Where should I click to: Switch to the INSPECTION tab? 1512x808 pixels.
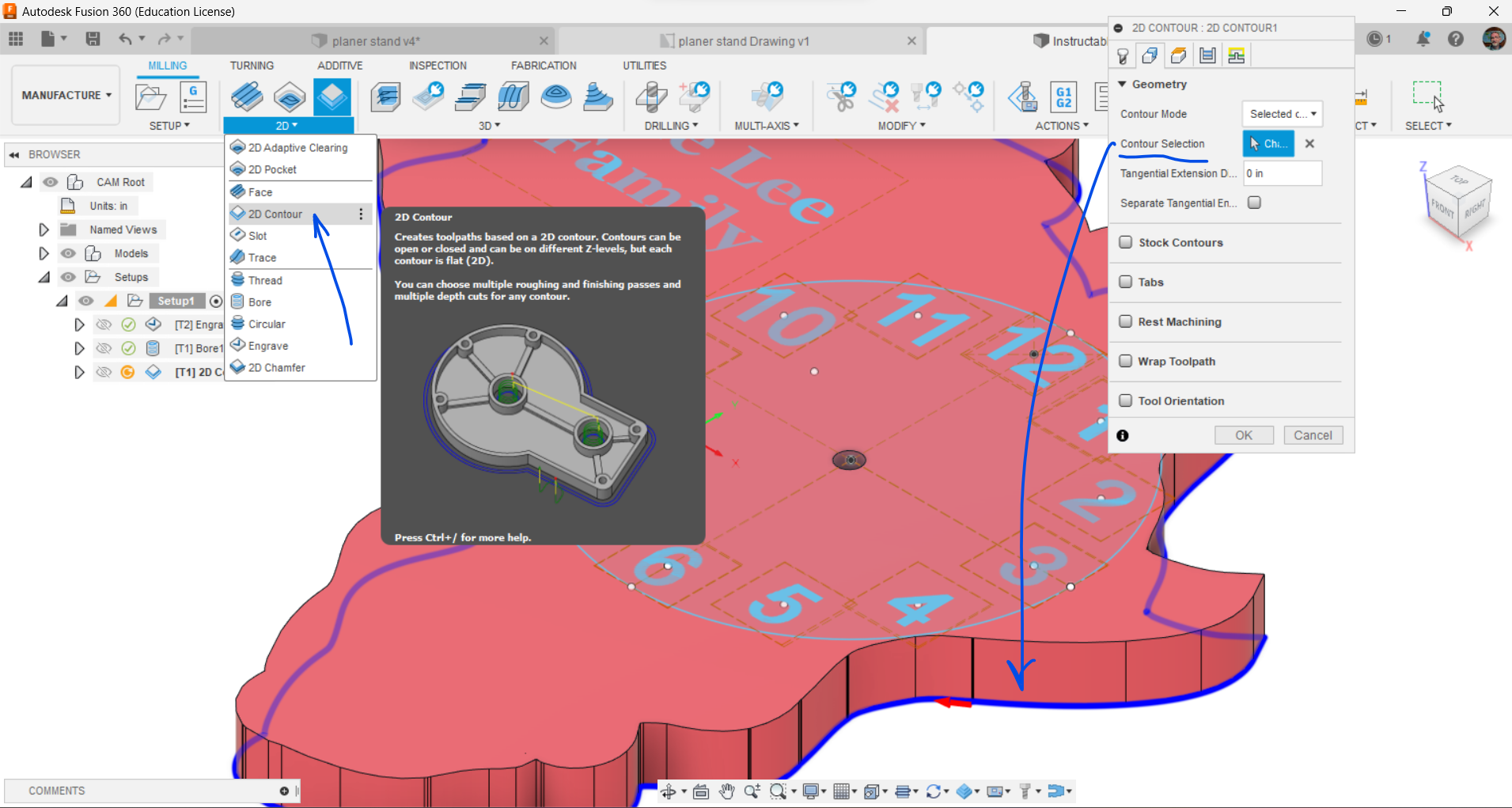pyautogui.click(x=438, y=66)
